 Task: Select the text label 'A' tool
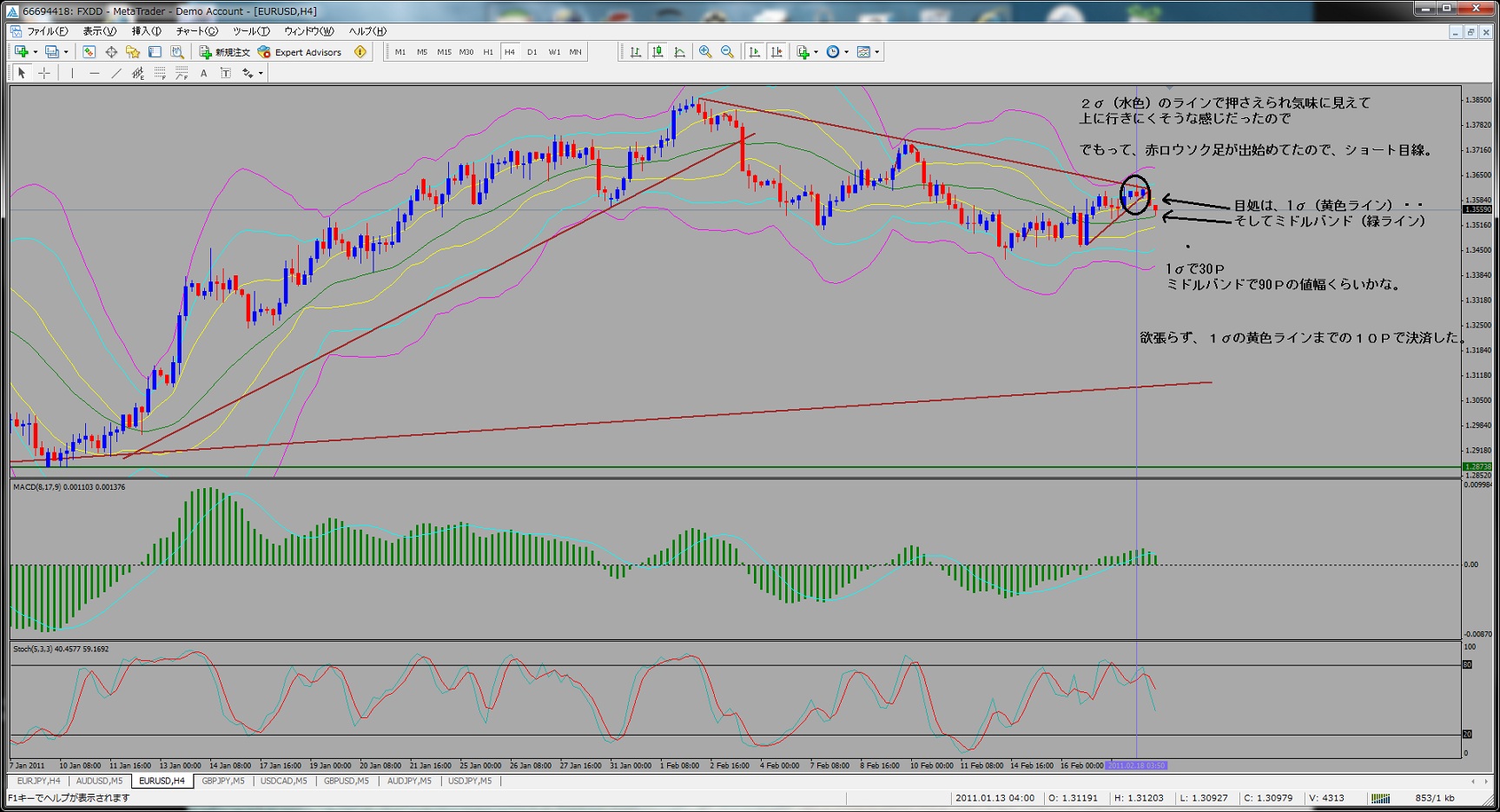203,74
